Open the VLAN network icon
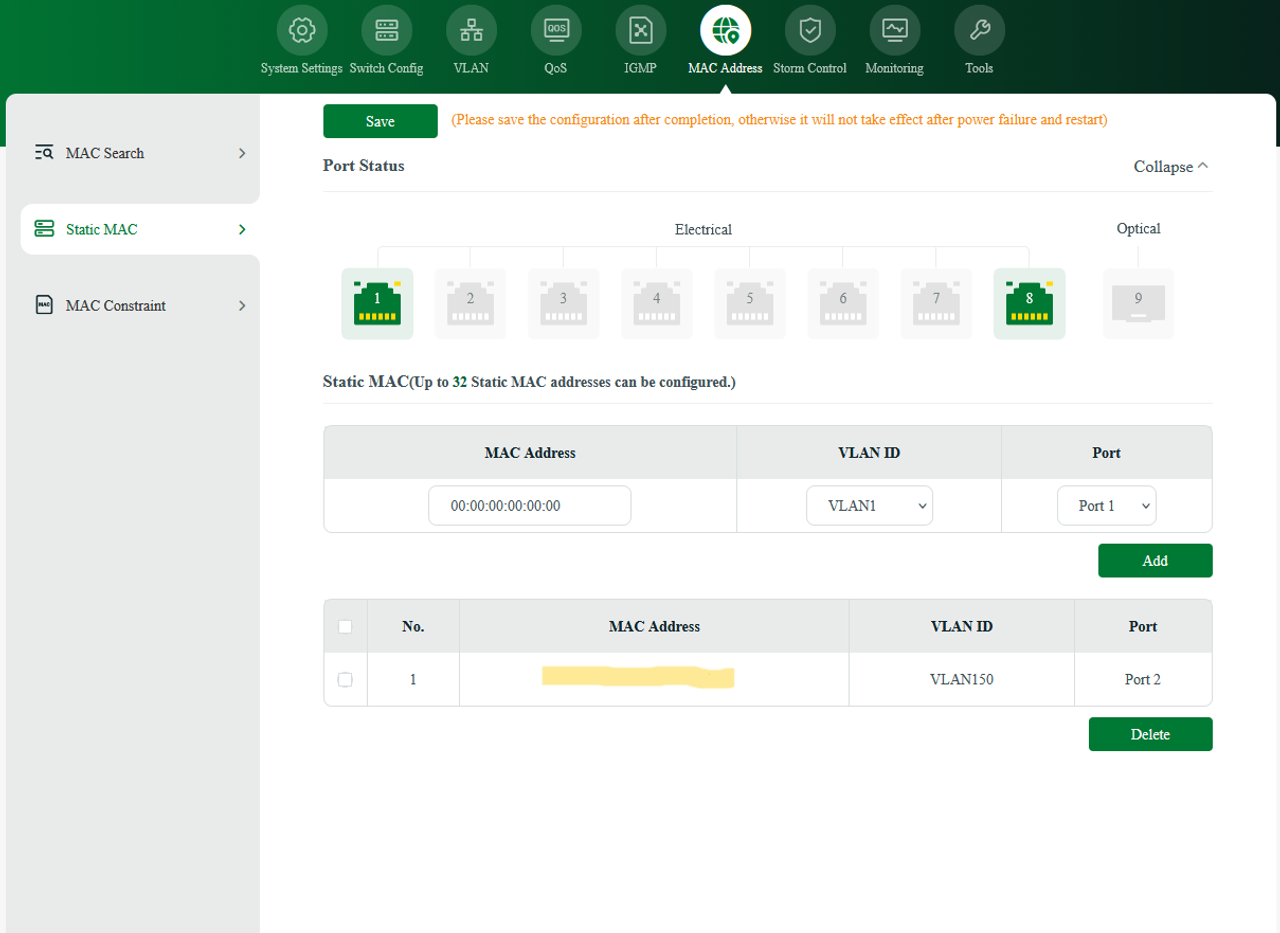 (x=471, y=31)
